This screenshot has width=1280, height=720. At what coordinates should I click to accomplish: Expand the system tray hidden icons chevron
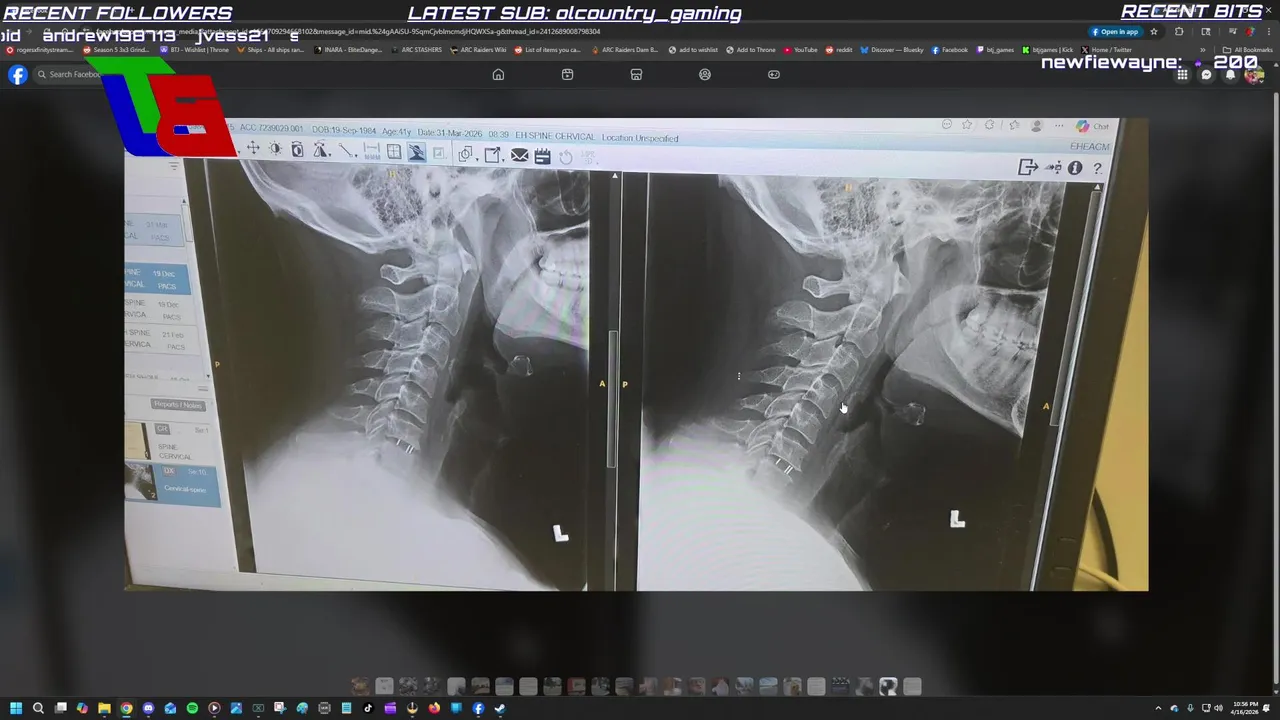(x=1158, y=708)
